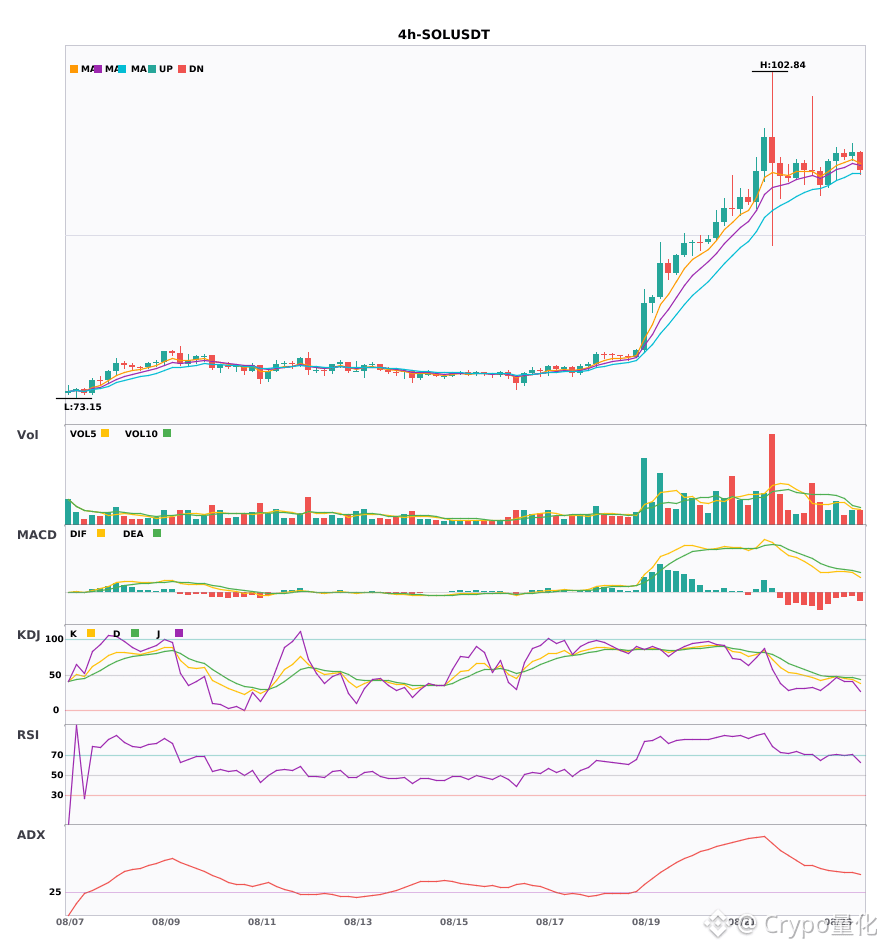Click the 08/19 date label

point(646,922)
